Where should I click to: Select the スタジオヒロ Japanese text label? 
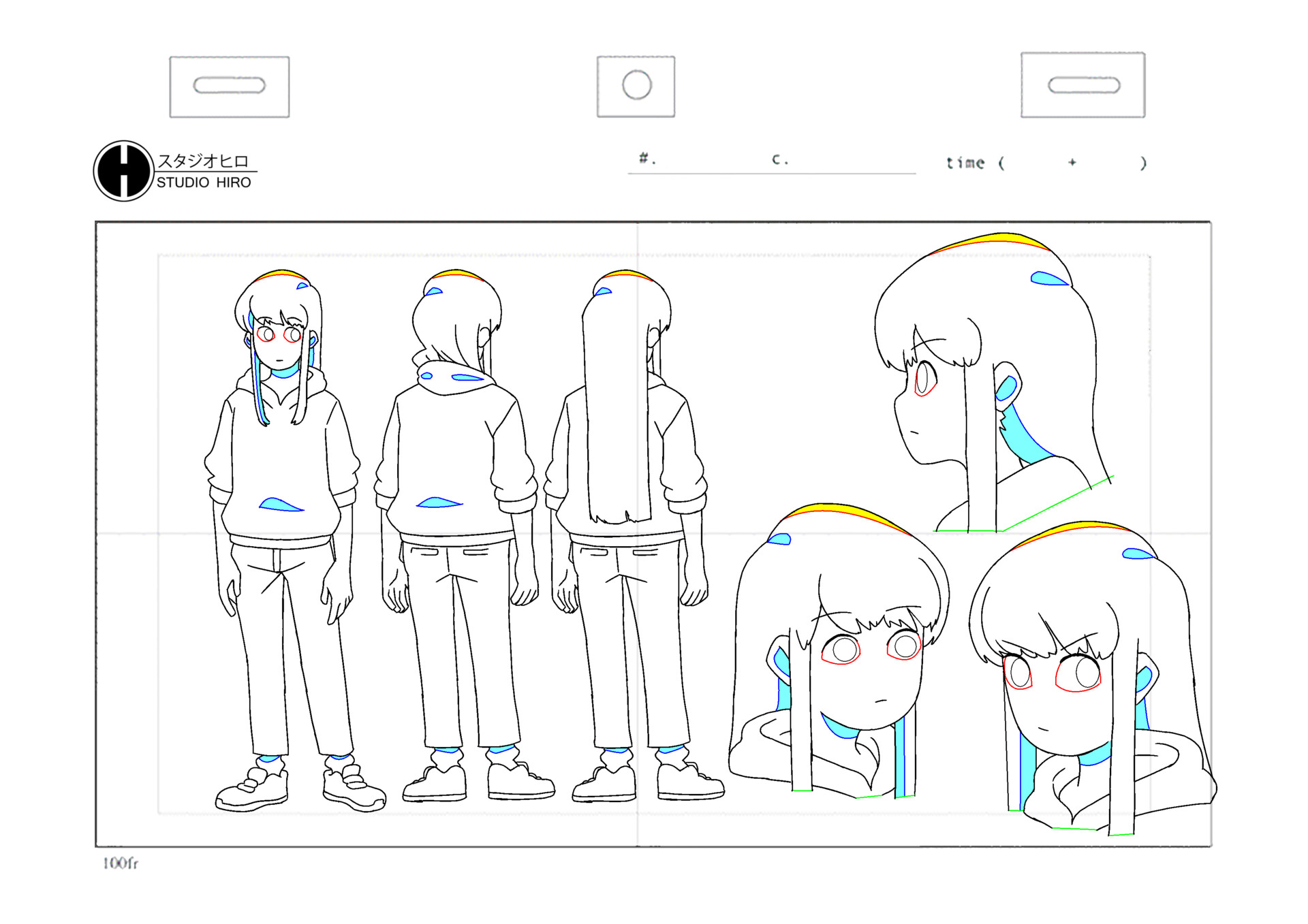coord(204,159)
